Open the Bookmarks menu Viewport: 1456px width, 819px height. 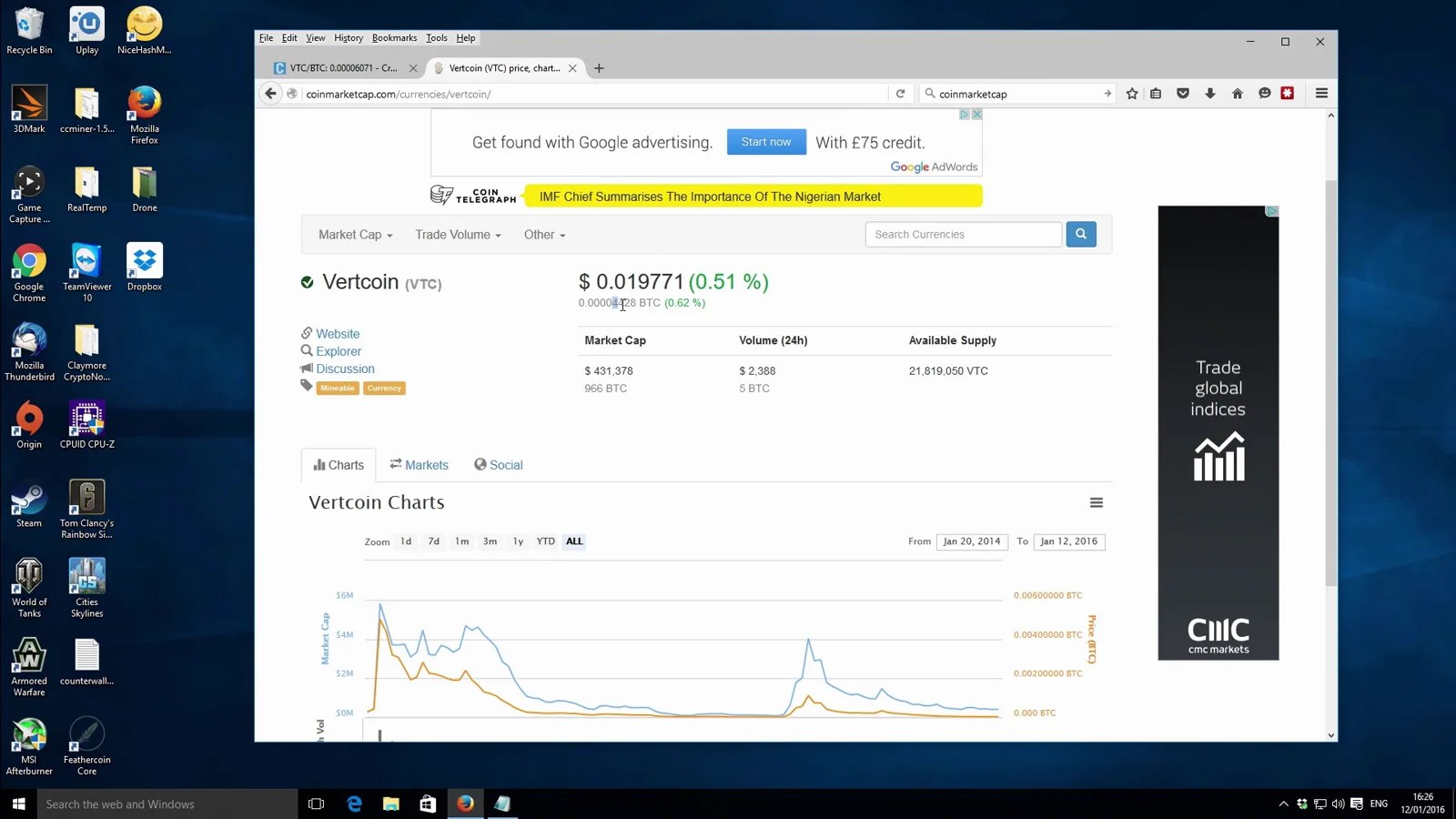394,38
